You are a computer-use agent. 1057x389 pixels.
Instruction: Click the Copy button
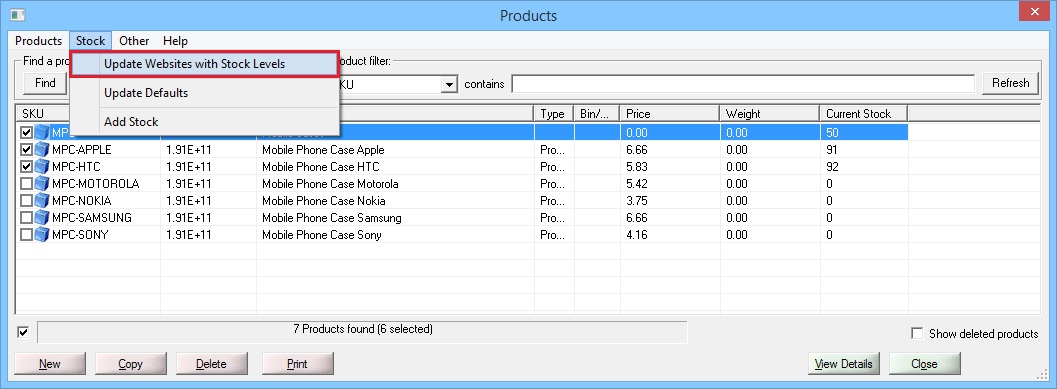131,364
